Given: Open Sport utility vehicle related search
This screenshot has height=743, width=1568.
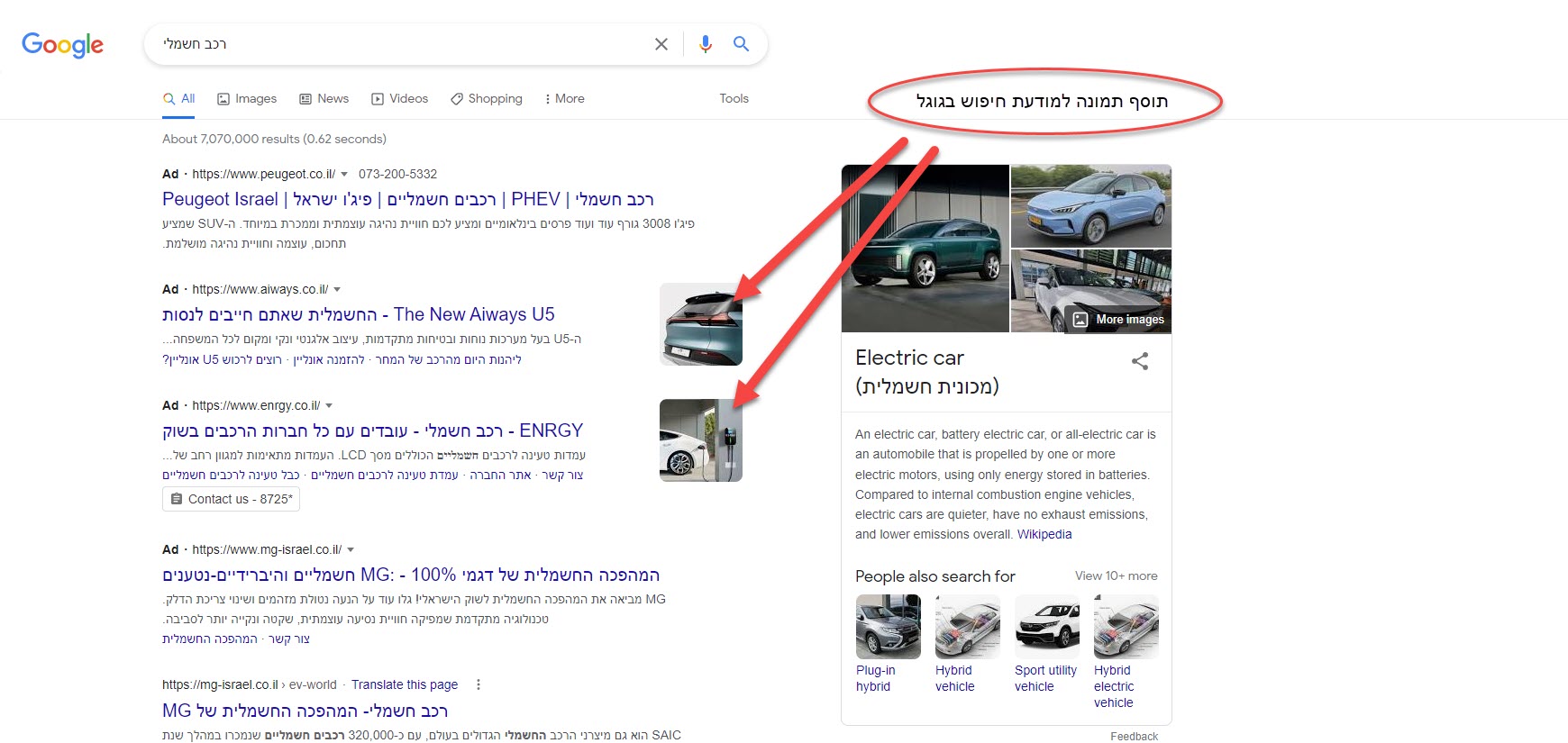Looking at the screenshot, I should [x=1047, y=644].
